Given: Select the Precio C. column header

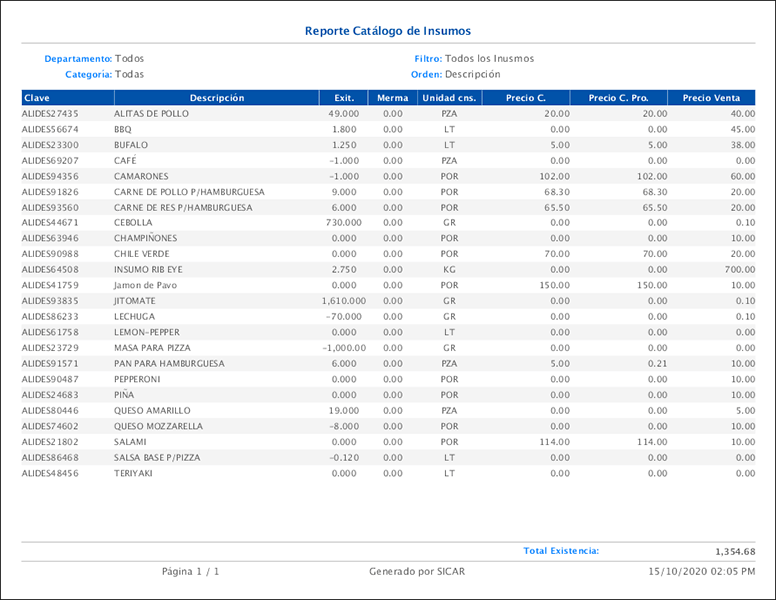Looking at the screenshot, I should coord(526,98).
